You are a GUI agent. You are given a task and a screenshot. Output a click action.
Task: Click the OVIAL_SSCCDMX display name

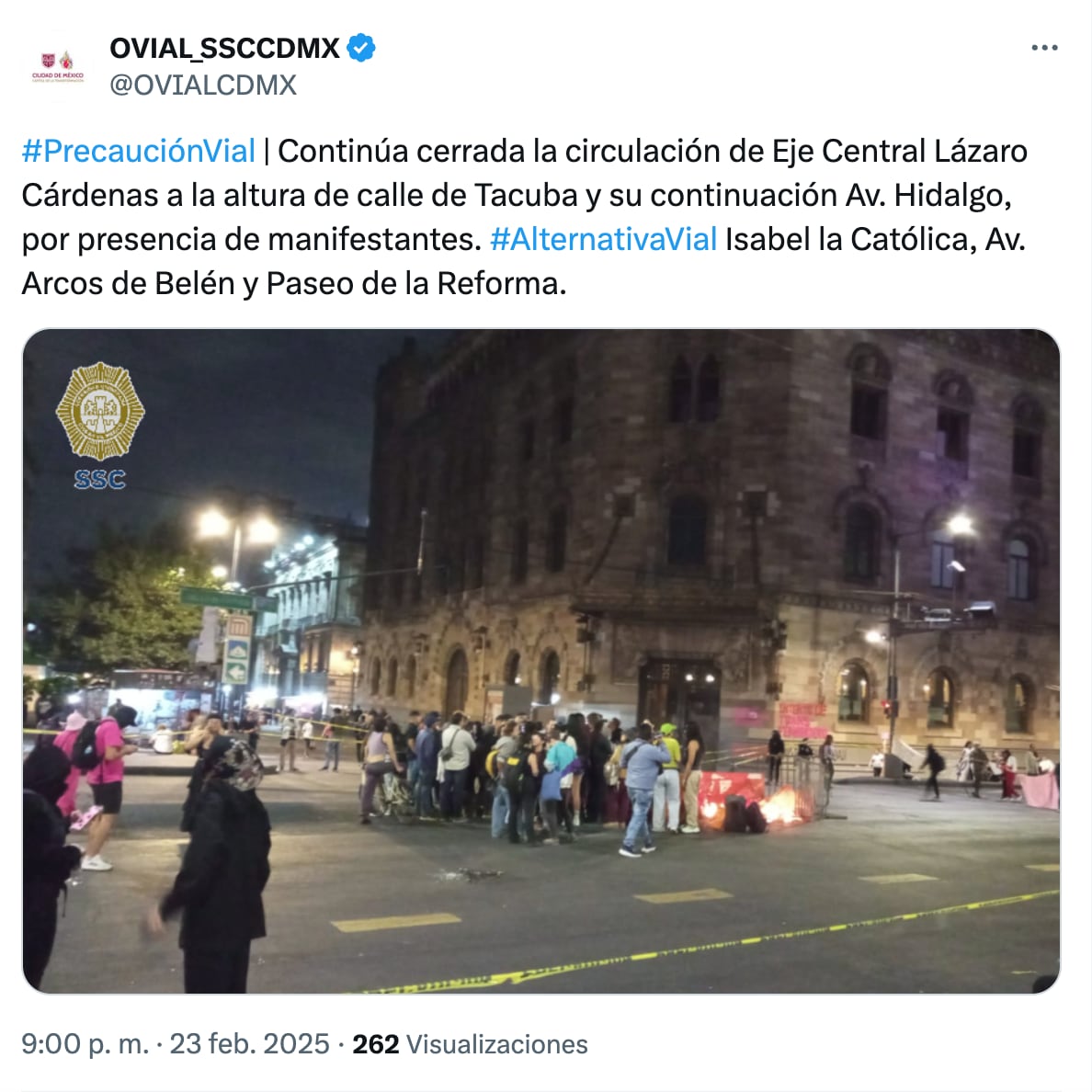click(224, 48)
